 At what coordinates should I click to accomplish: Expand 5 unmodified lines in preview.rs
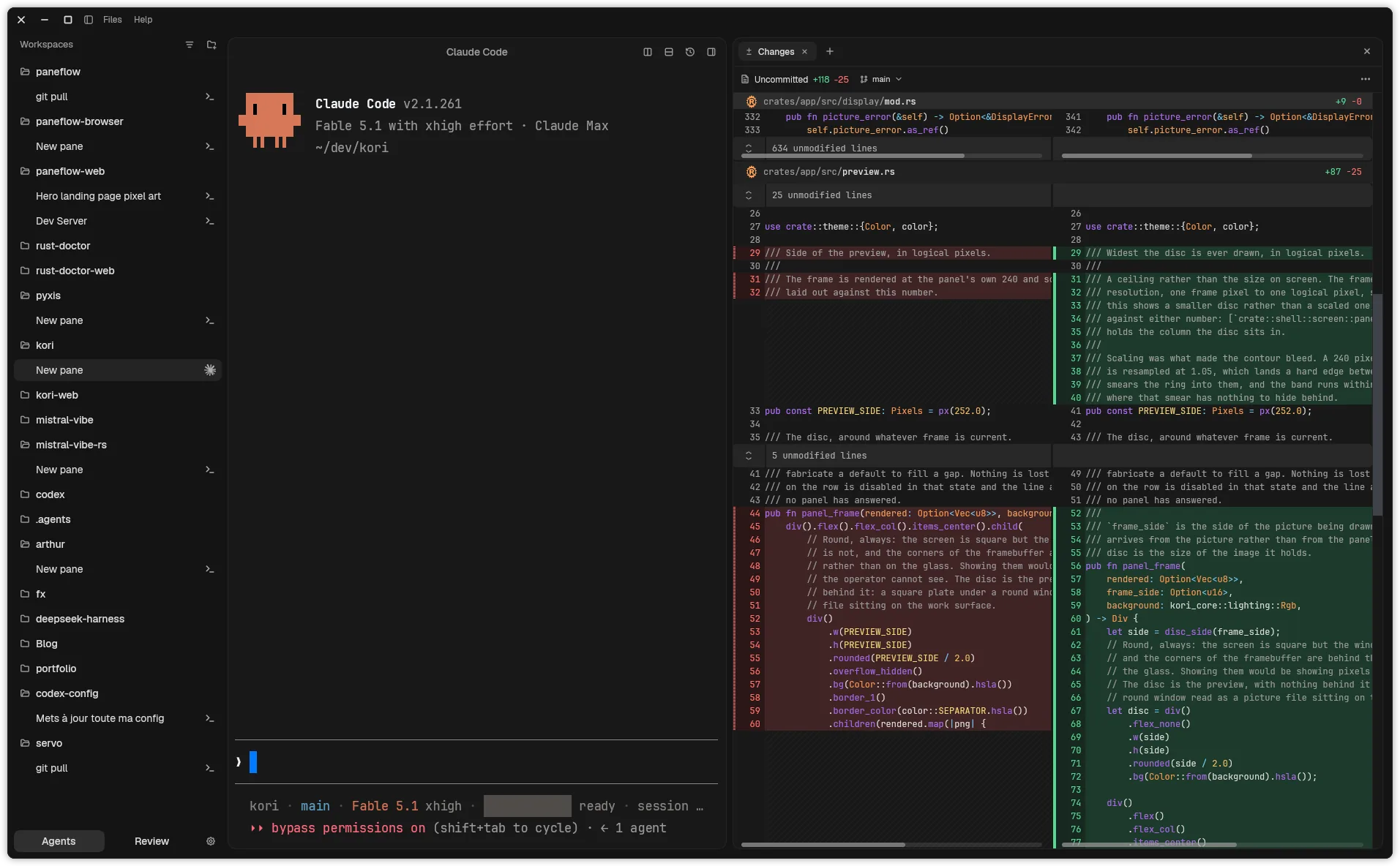(749, 456)
